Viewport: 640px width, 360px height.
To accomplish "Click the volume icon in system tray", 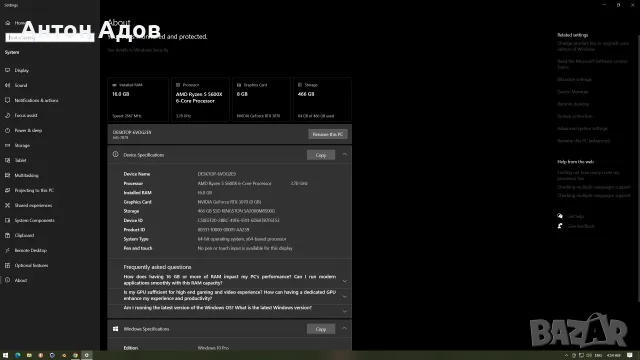I will click(x=589, y=356).
